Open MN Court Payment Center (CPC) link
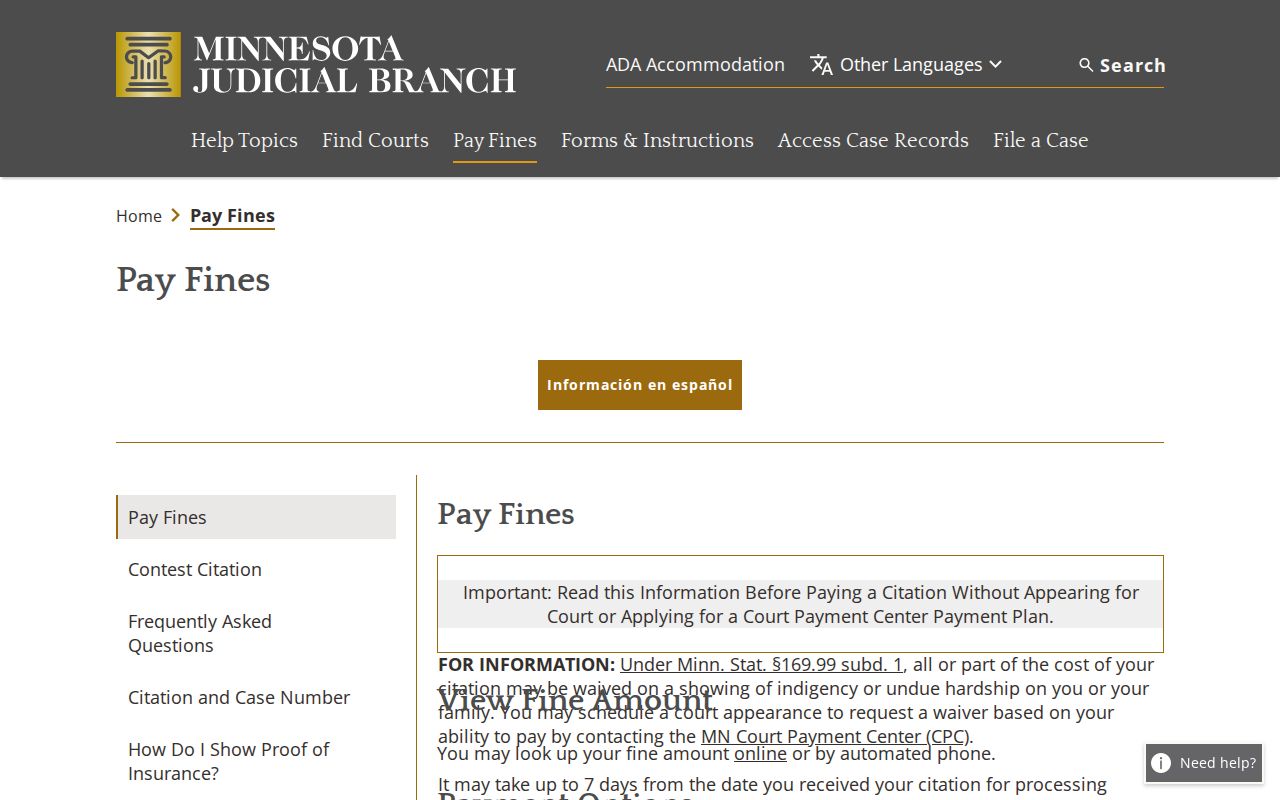Image resolution: width=1280 pixels, height=800 pixels. [x=835, y=736]
